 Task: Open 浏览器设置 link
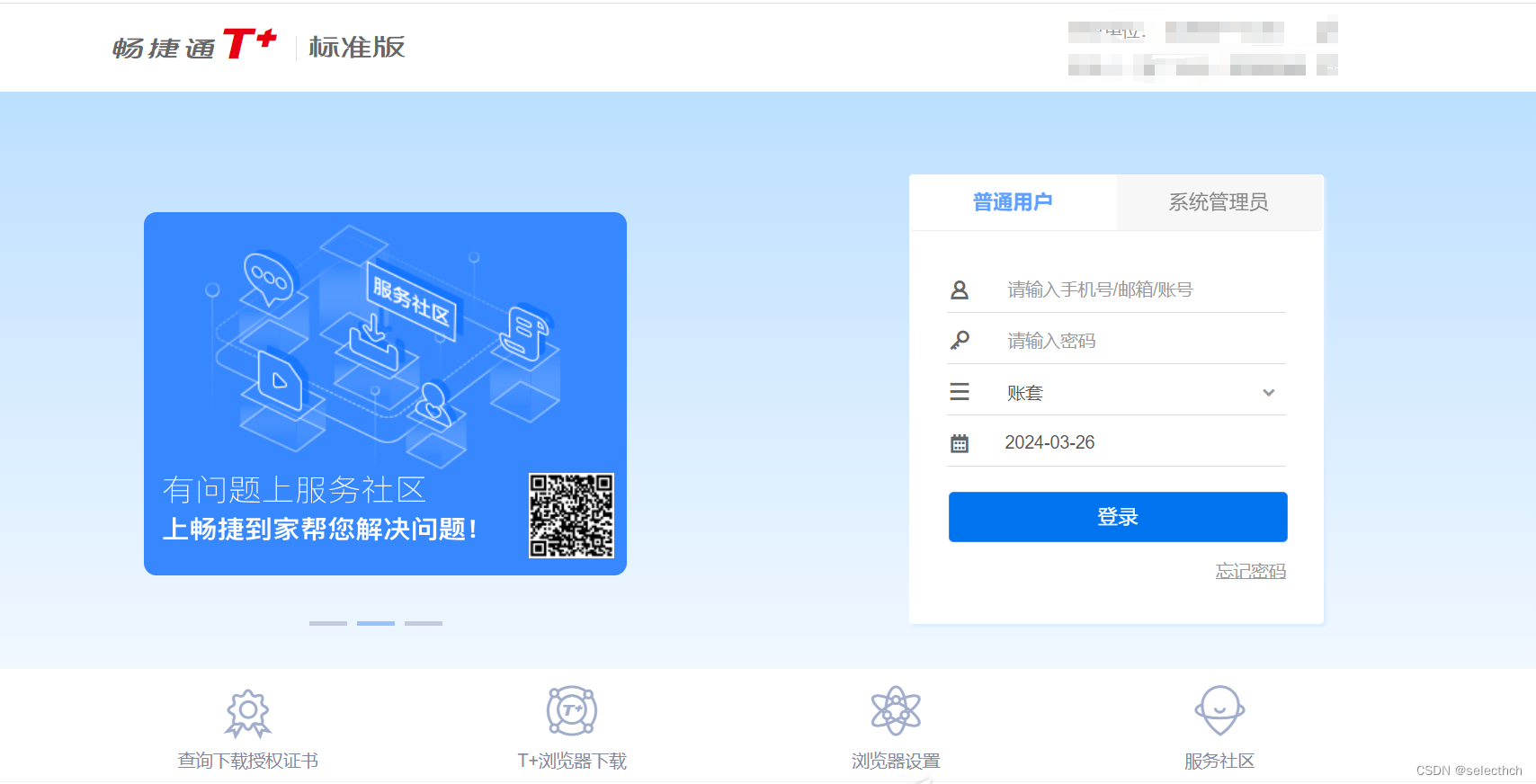click(x=896, y=761)
